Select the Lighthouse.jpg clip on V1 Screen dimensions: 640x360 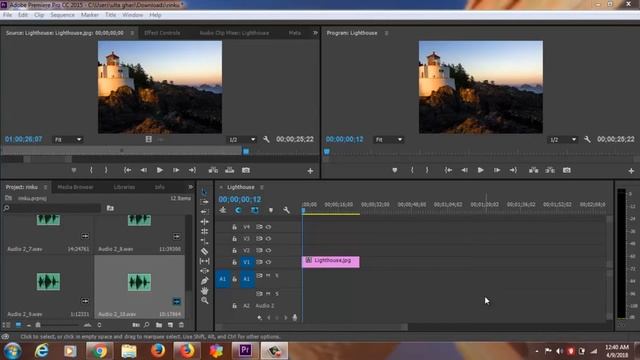tap(331, 262)
